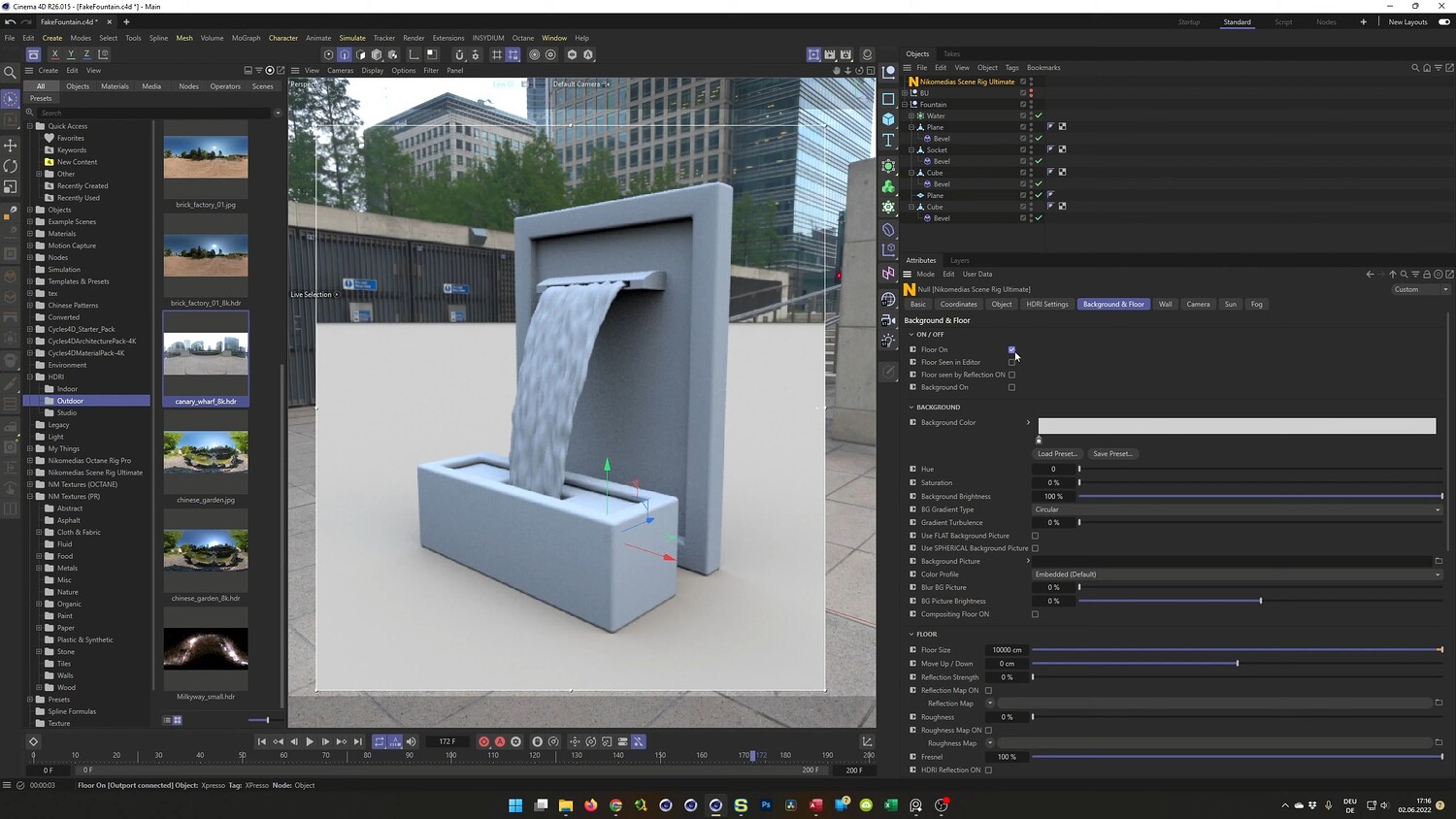Add a Cube primitive from the palette
Image resolution: width=1456 pixels, height=819 pixels.
coord(888,118)
